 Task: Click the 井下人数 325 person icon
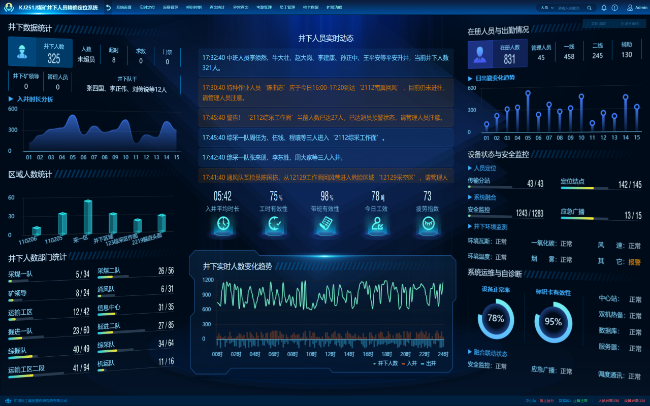point(22,52)
